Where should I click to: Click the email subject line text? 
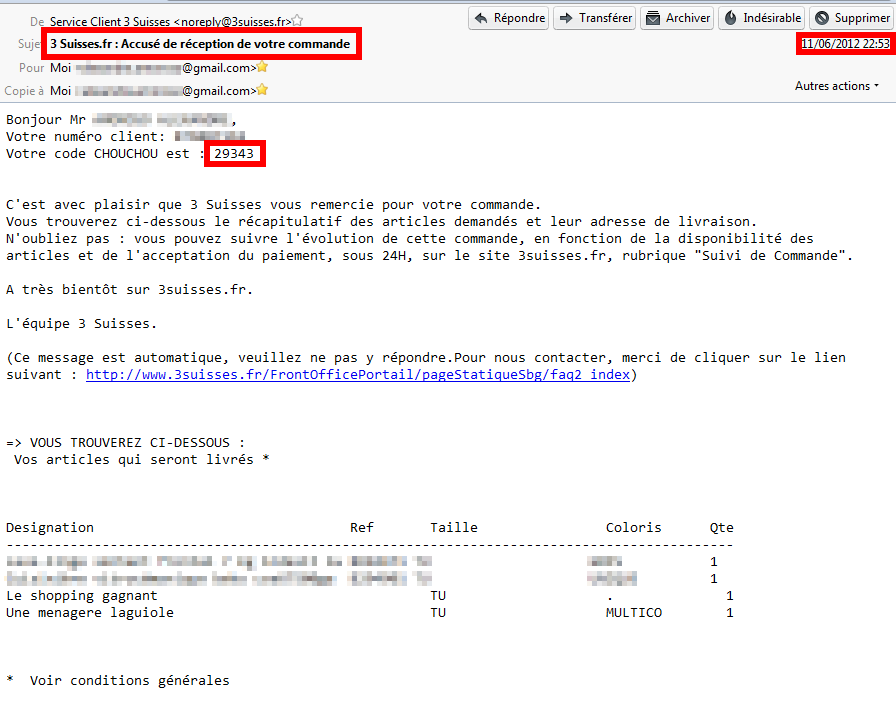(200, 44)
